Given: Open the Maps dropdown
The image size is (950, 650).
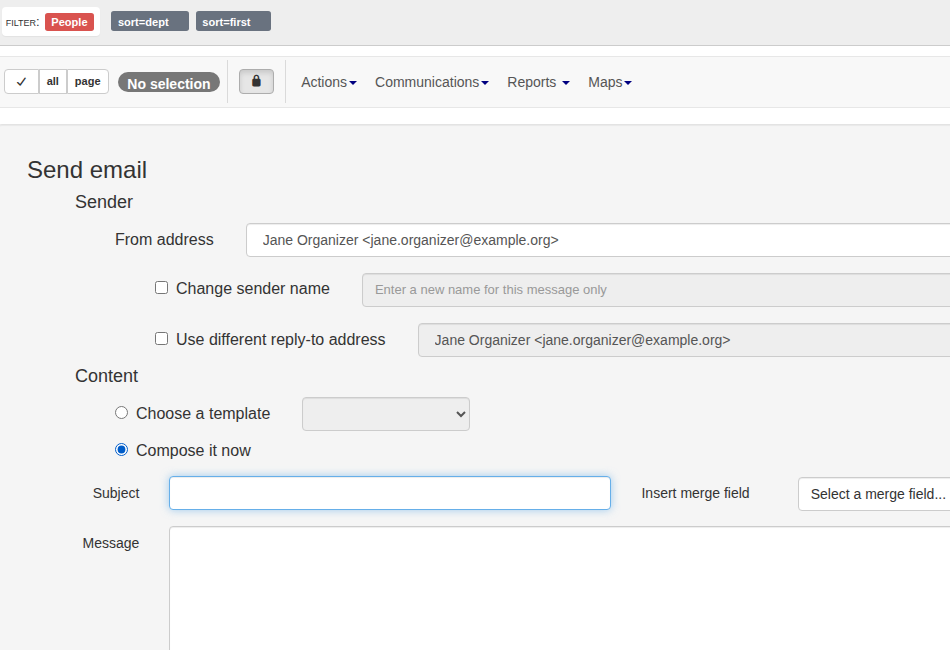Looking at the screenshot, I should tap(609, 82).
